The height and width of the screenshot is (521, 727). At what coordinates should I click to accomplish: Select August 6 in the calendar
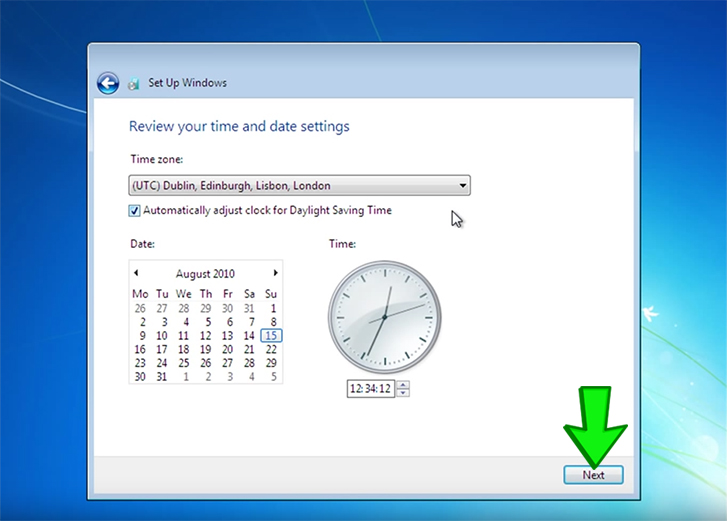coord(230,322)
